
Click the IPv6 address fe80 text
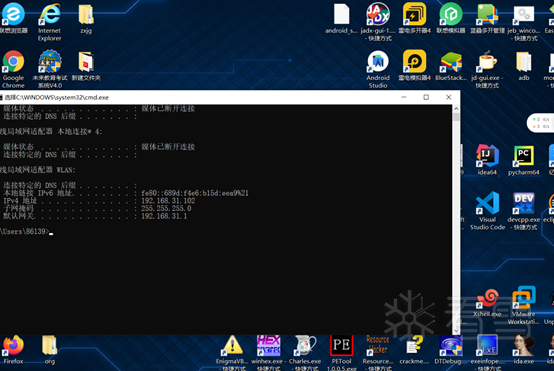click(195, 193)
